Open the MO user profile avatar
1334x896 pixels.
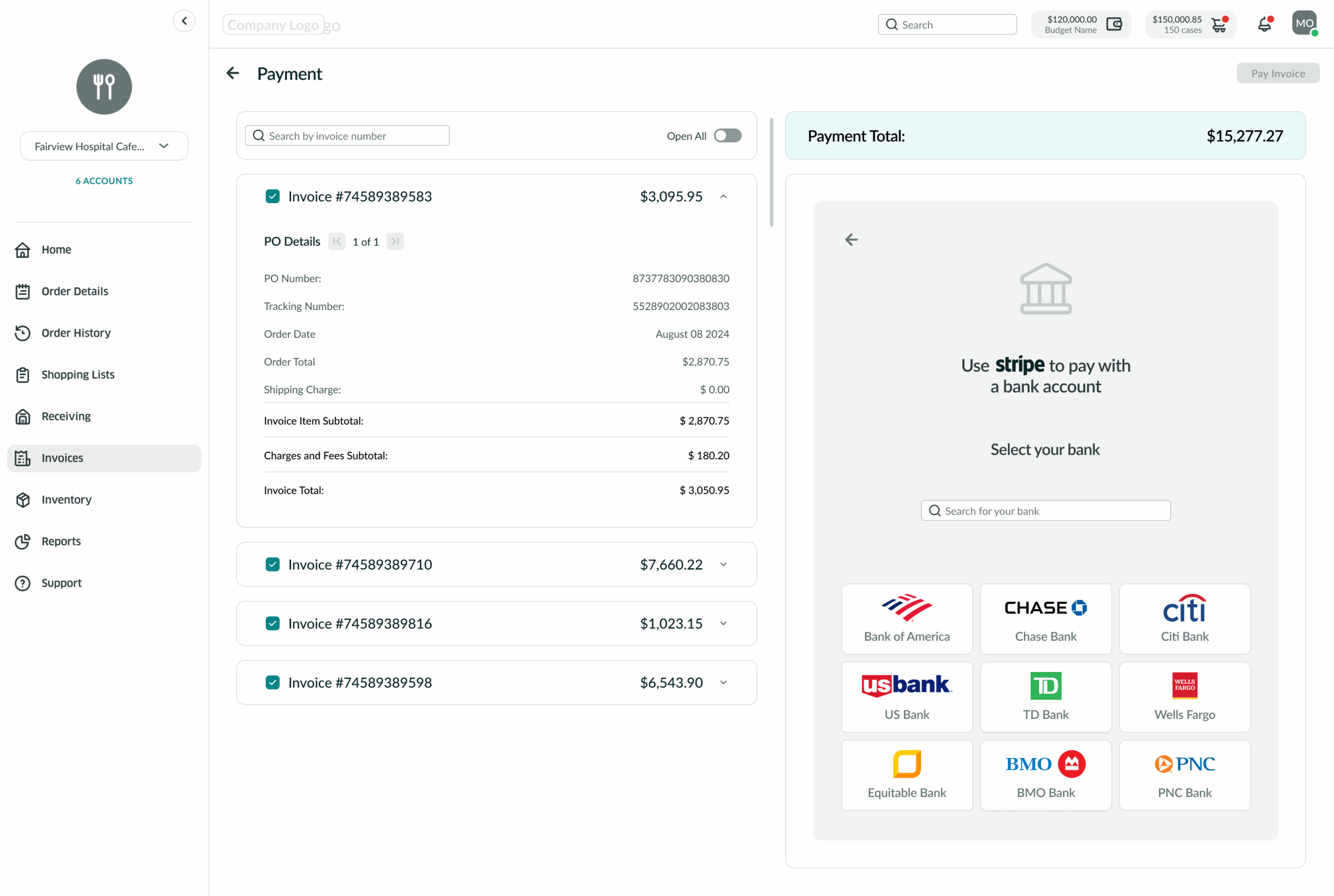[1304, 23]
